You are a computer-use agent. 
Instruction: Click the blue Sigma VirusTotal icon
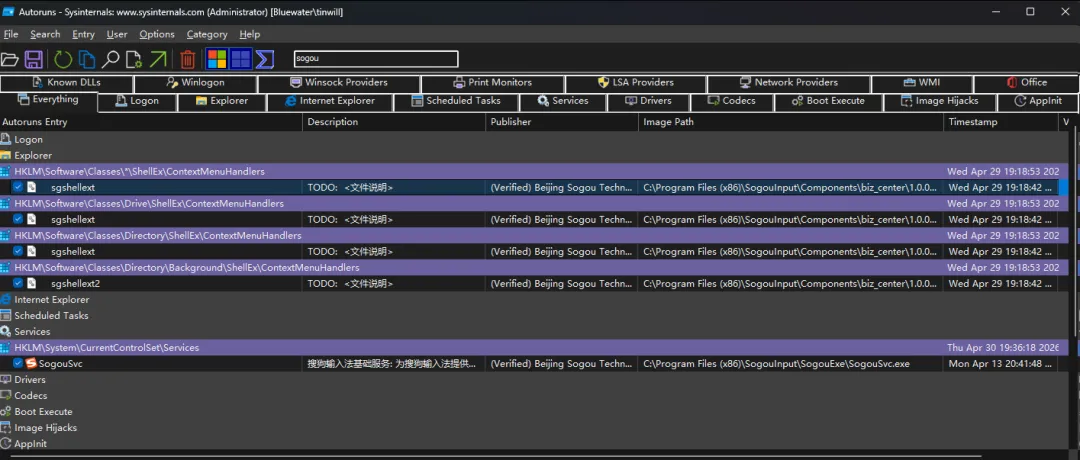pyautogui.click(x=264, y=59)
